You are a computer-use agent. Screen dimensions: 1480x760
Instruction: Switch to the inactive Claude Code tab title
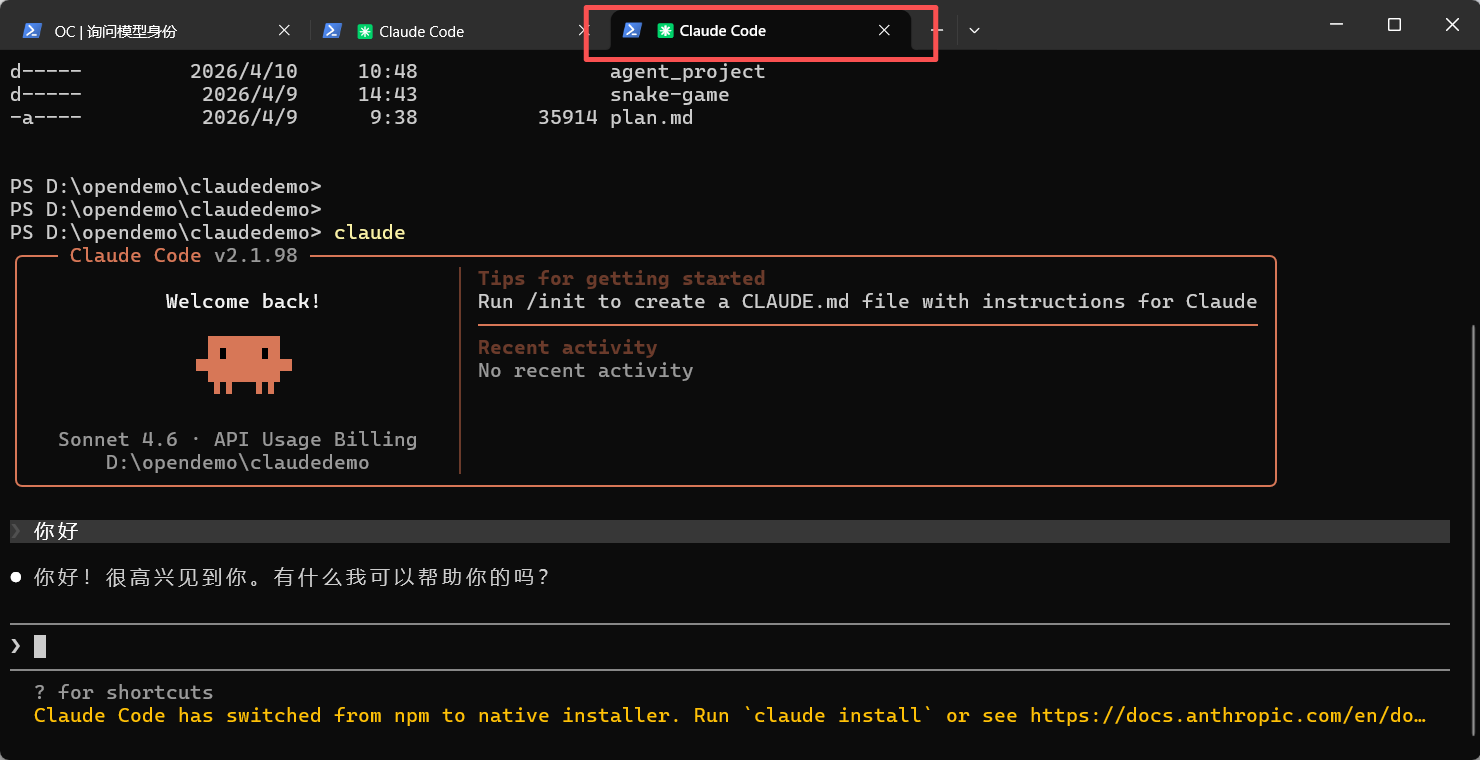point(422,31)
